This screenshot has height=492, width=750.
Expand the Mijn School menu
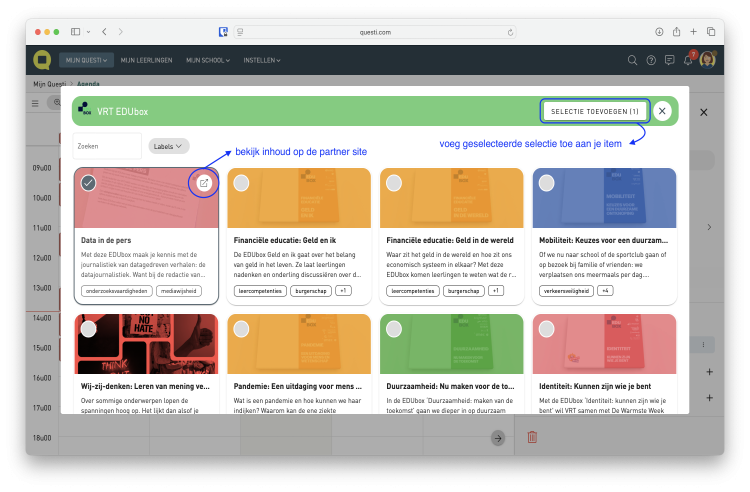point(208,60)
